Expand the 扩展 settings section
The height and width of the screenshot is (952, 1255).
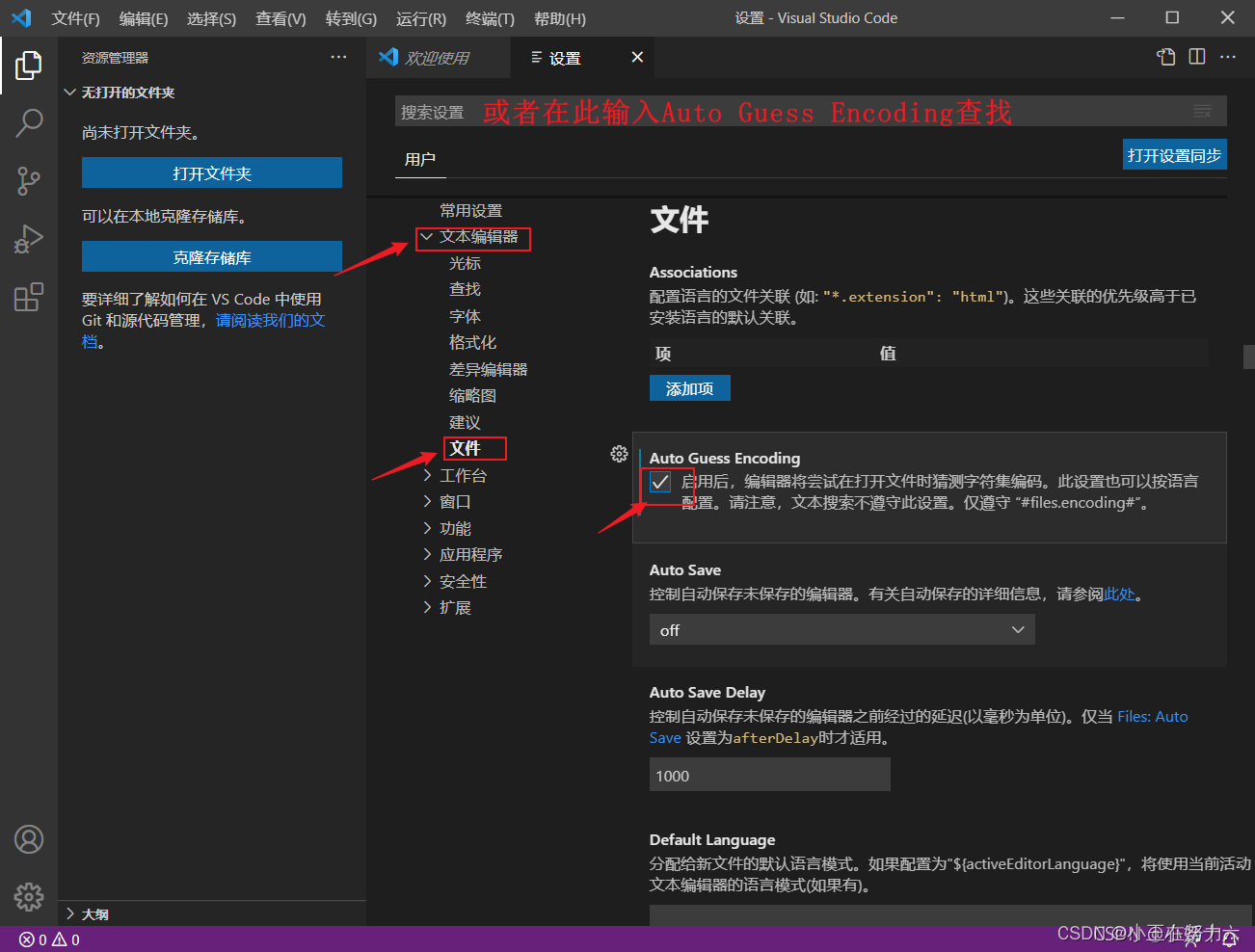pyautogui.click(x=427, y=608)
